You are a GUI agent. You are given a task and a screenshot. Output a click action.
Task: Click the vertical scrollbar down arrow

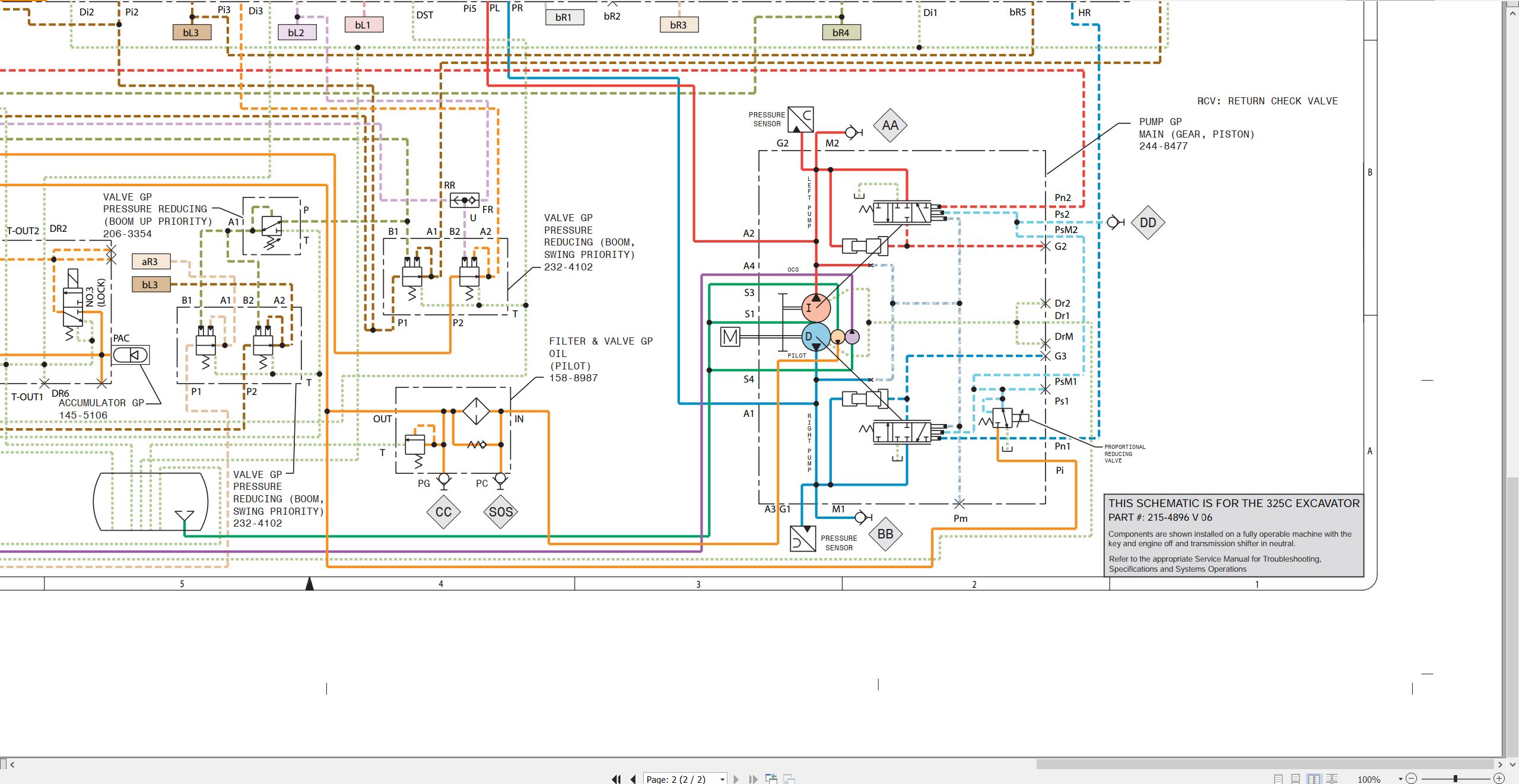1512,764
